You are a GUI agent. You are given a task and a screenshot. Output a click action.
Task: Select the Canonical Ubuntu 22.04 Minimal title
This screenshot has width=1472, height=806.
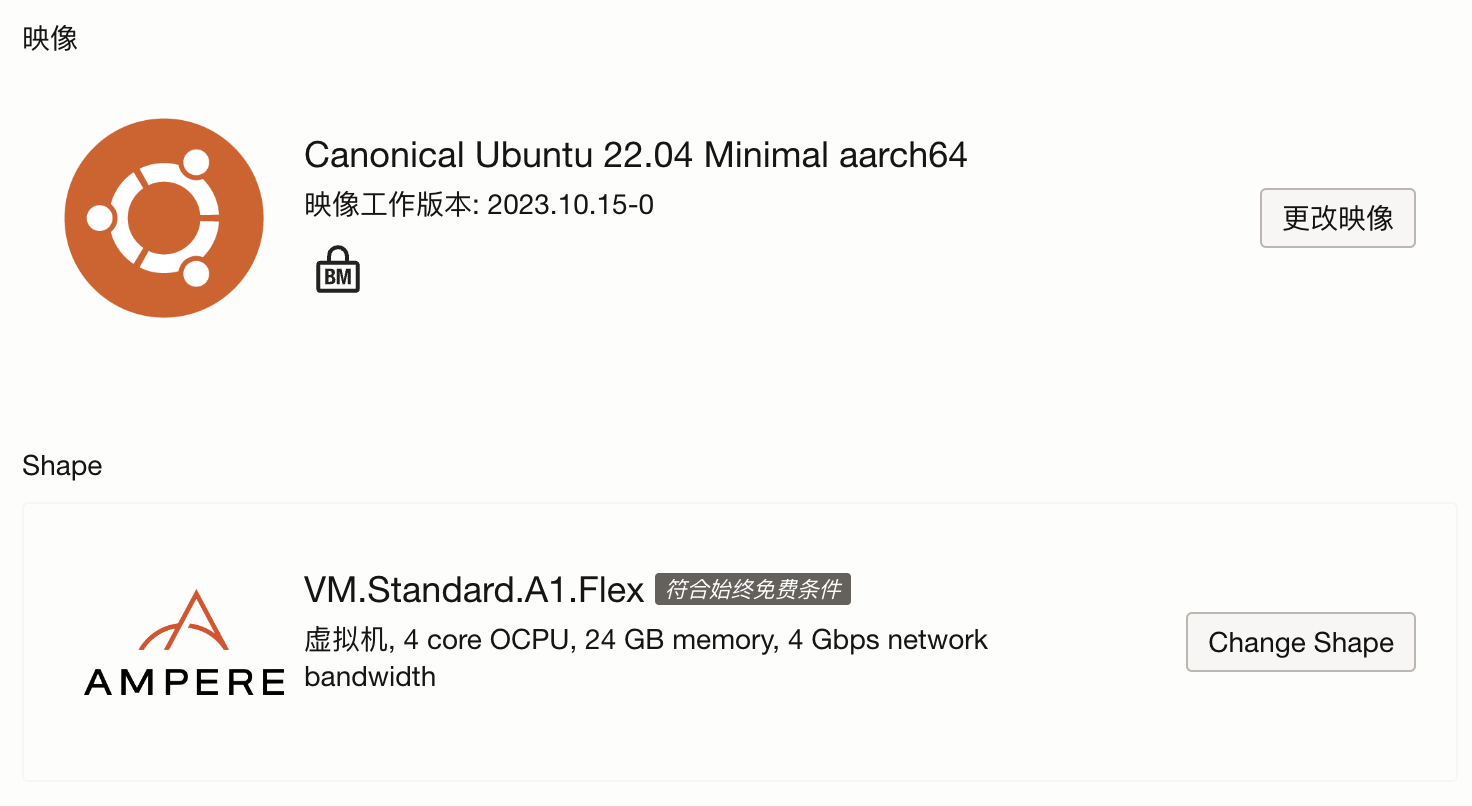click(x=636, y=155)
